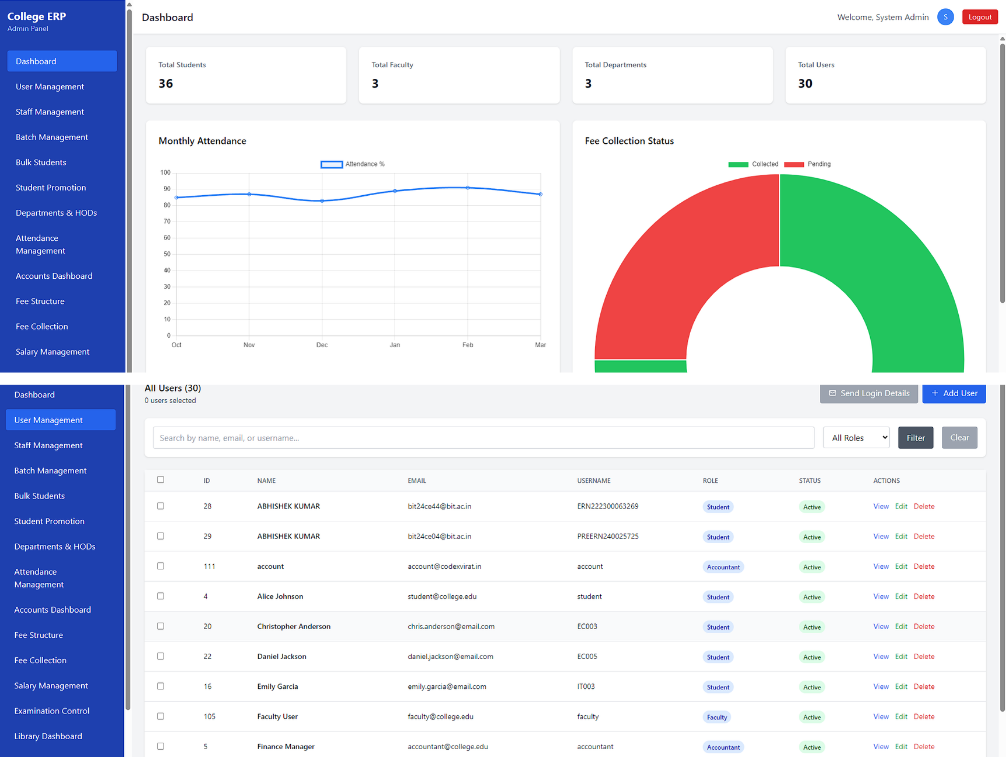Go to Library Dashboard in the sidebar
The height and width of the screenshot is (758, 1007).
(48, 736)
